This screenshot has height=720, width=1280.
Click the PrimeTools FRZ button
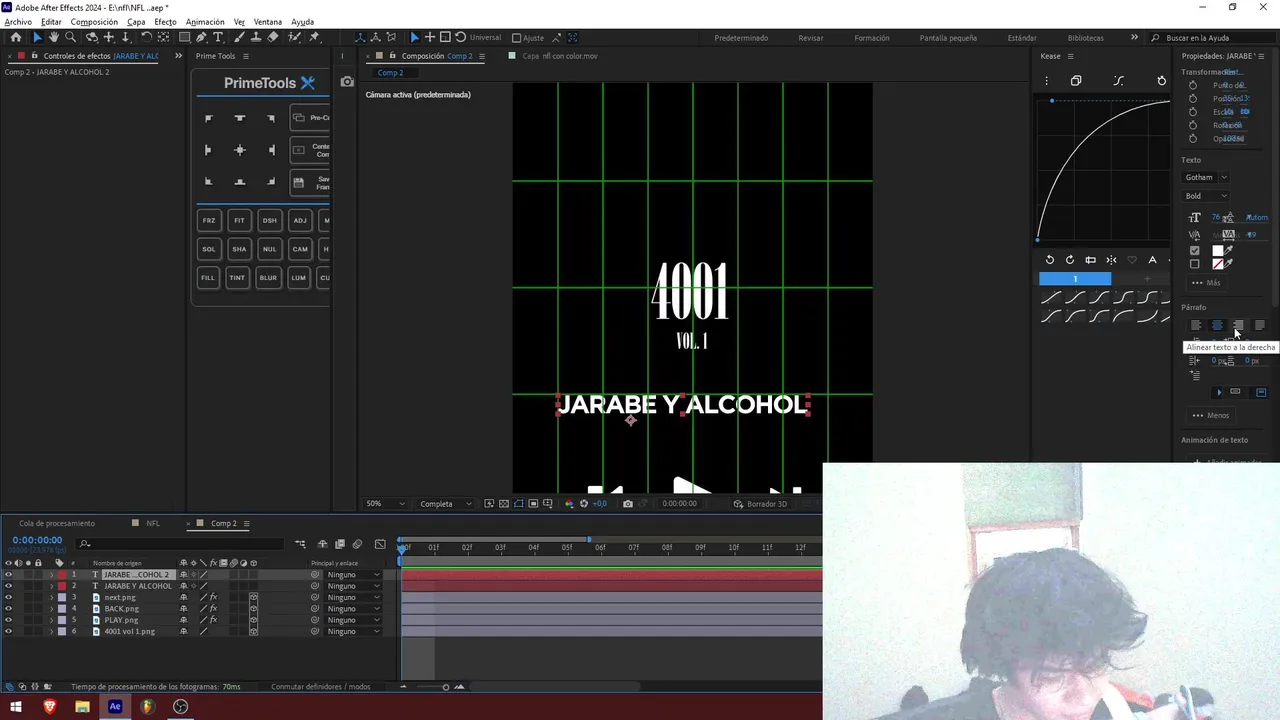tap(208, 220)
